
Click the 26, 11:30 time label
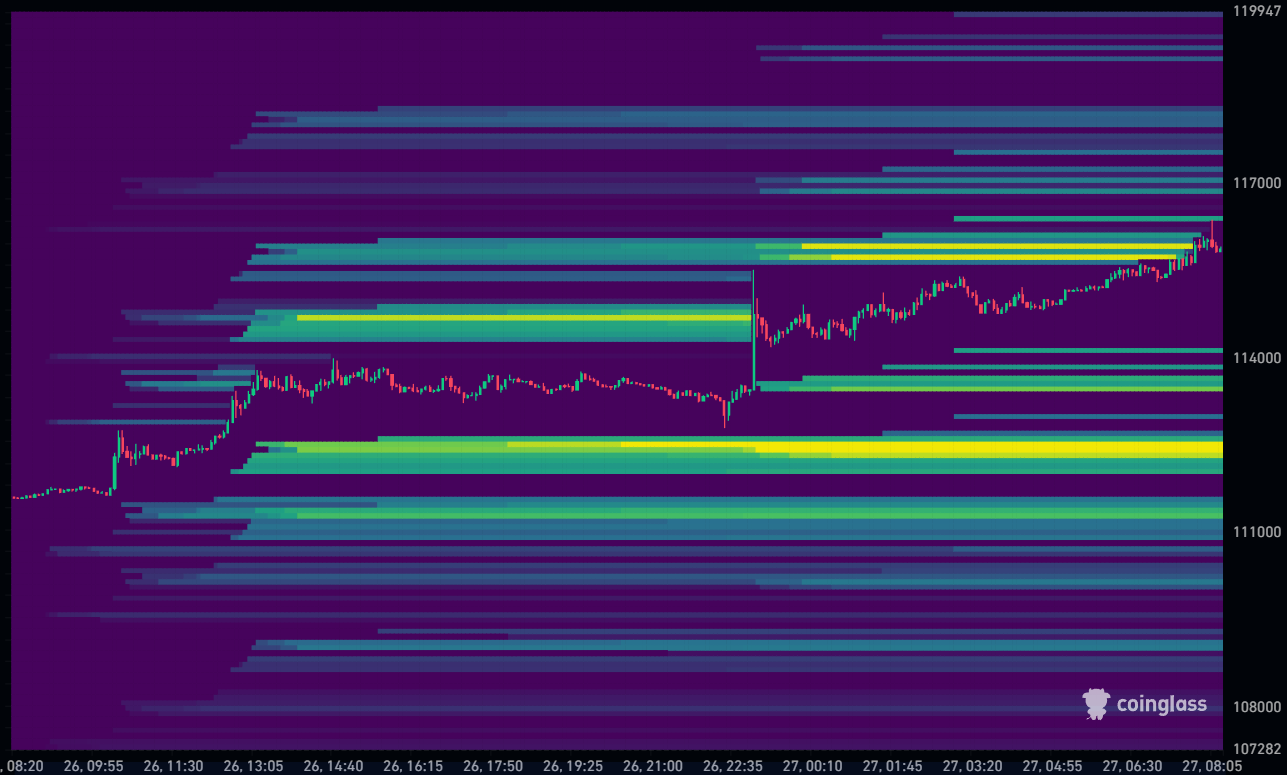pyautogui.click(x=173, y=766)
